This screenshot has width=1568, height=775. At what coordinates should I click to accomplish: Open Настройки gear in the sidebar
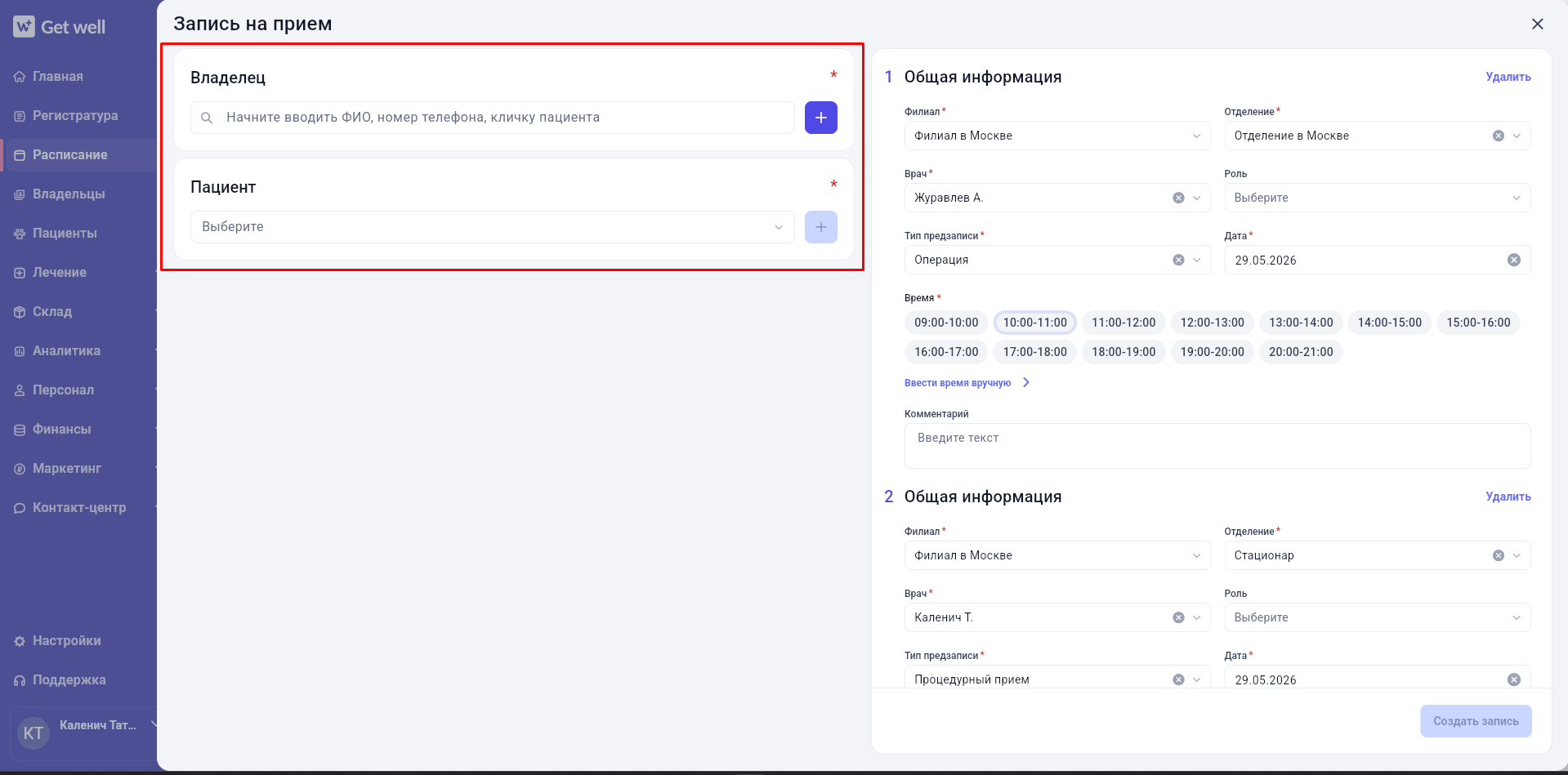tap(20, 641)
